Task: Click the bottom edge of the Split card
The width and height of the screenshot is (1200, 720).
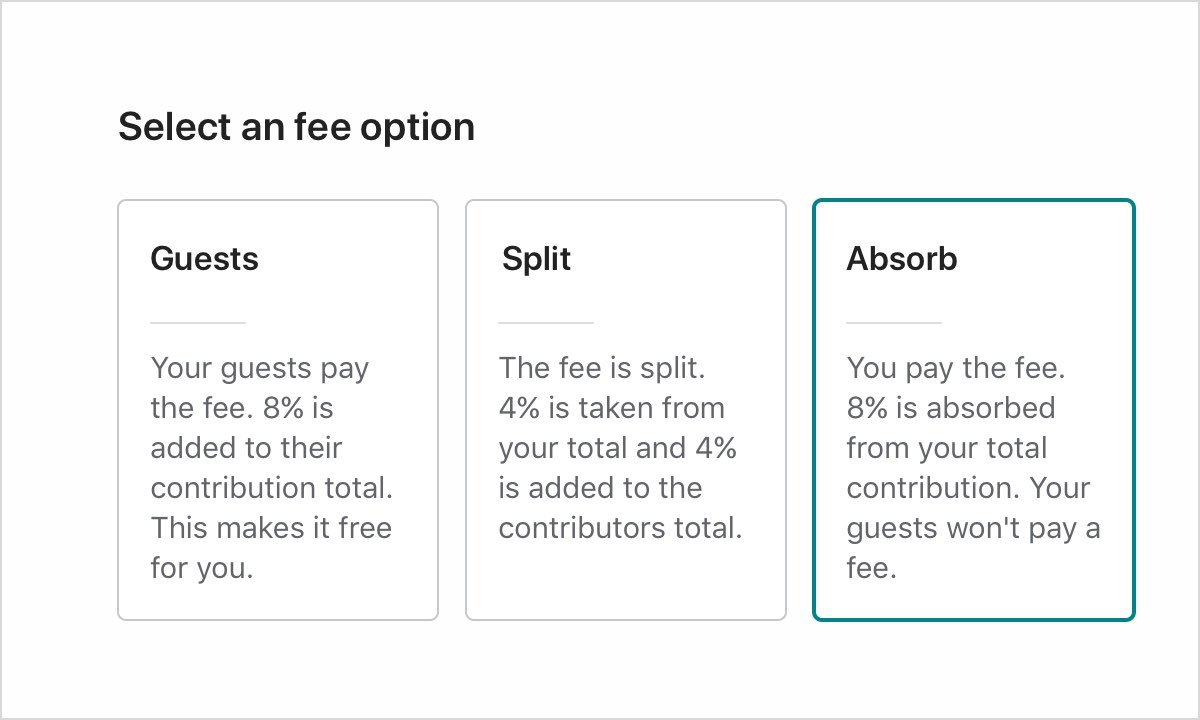Action: 626,617
